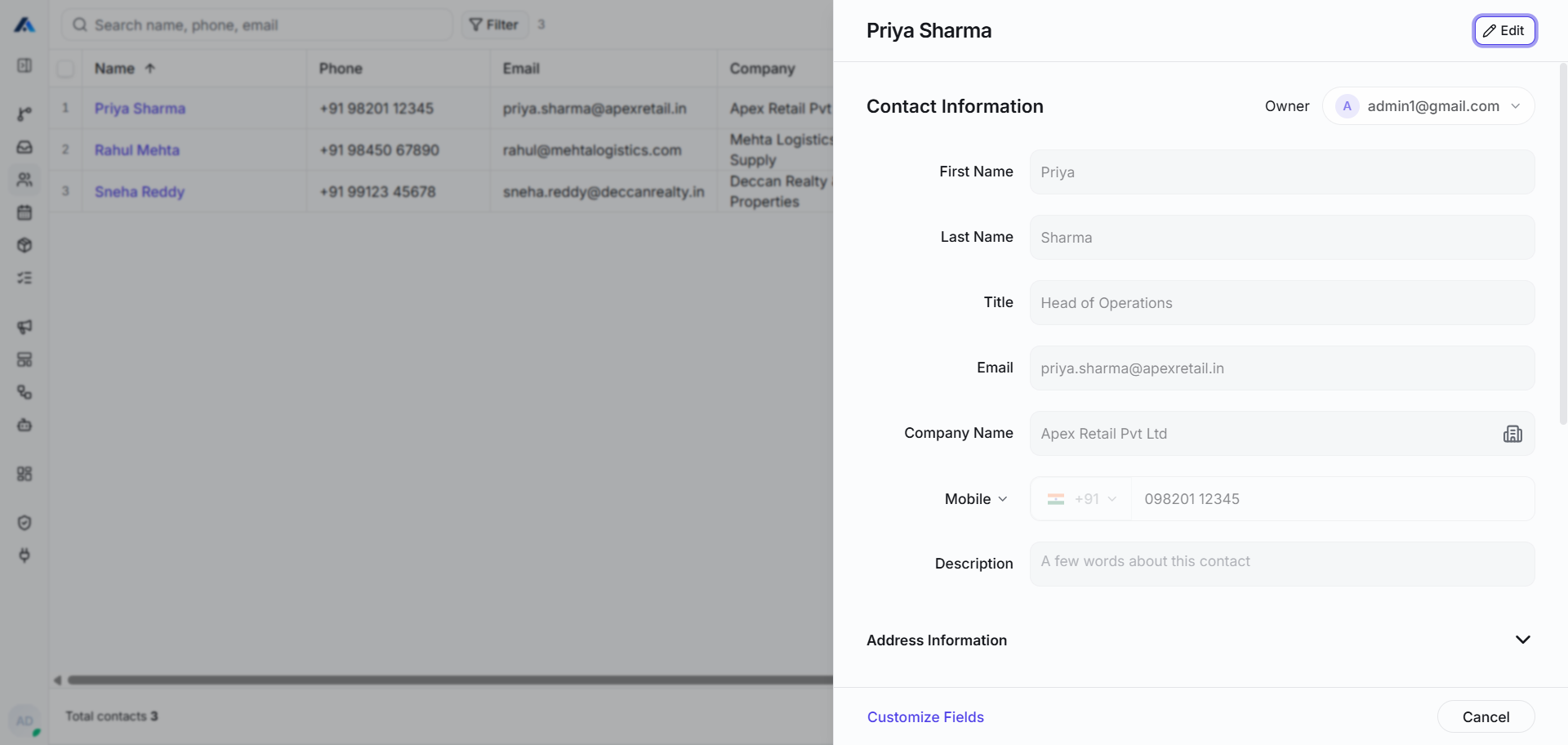Click the Edit button
Image resolution: width=1568 pixels, height=745 pixels.
coord(1504,30)
